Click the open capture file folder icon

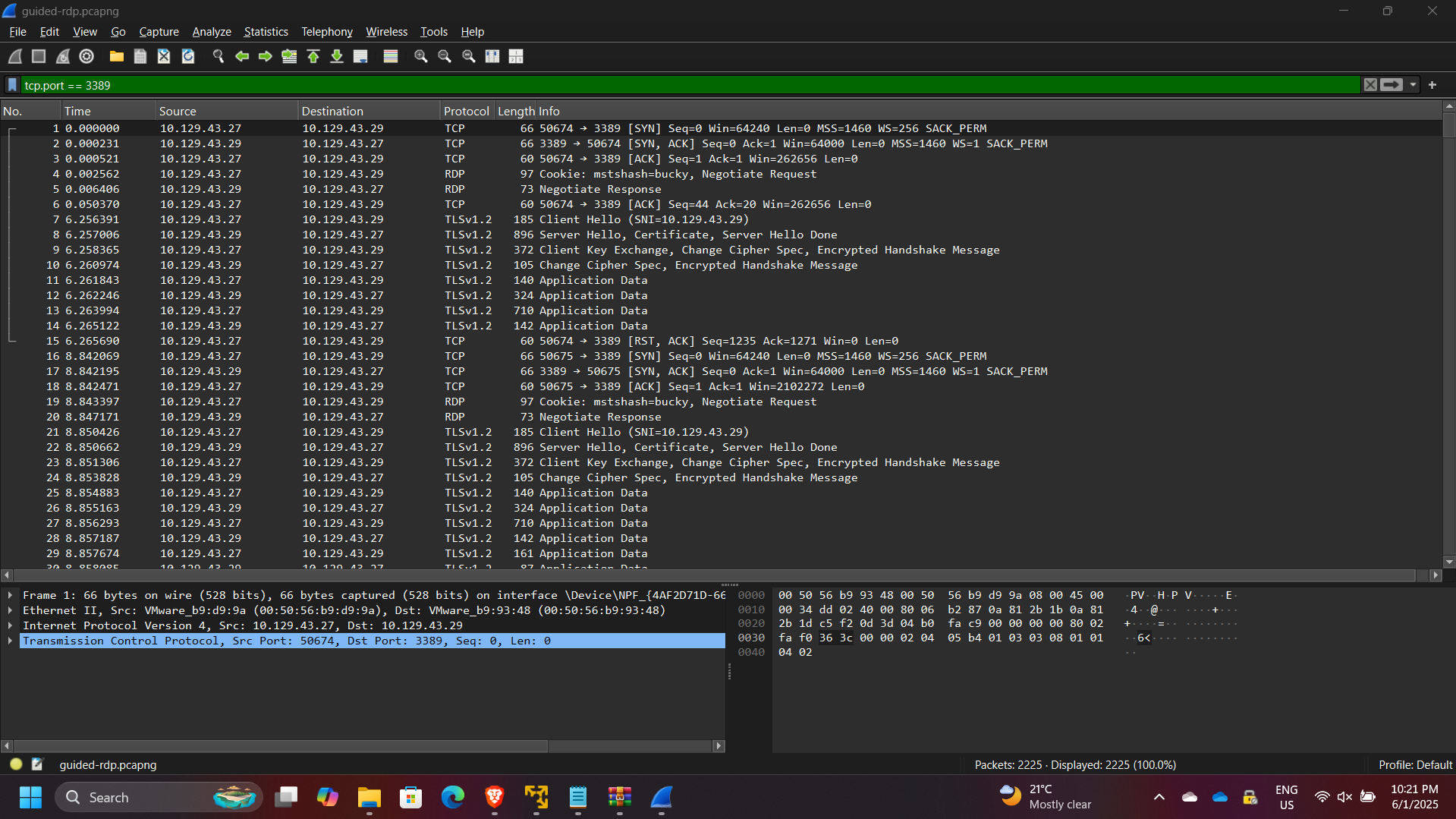(x=116, y=56)
